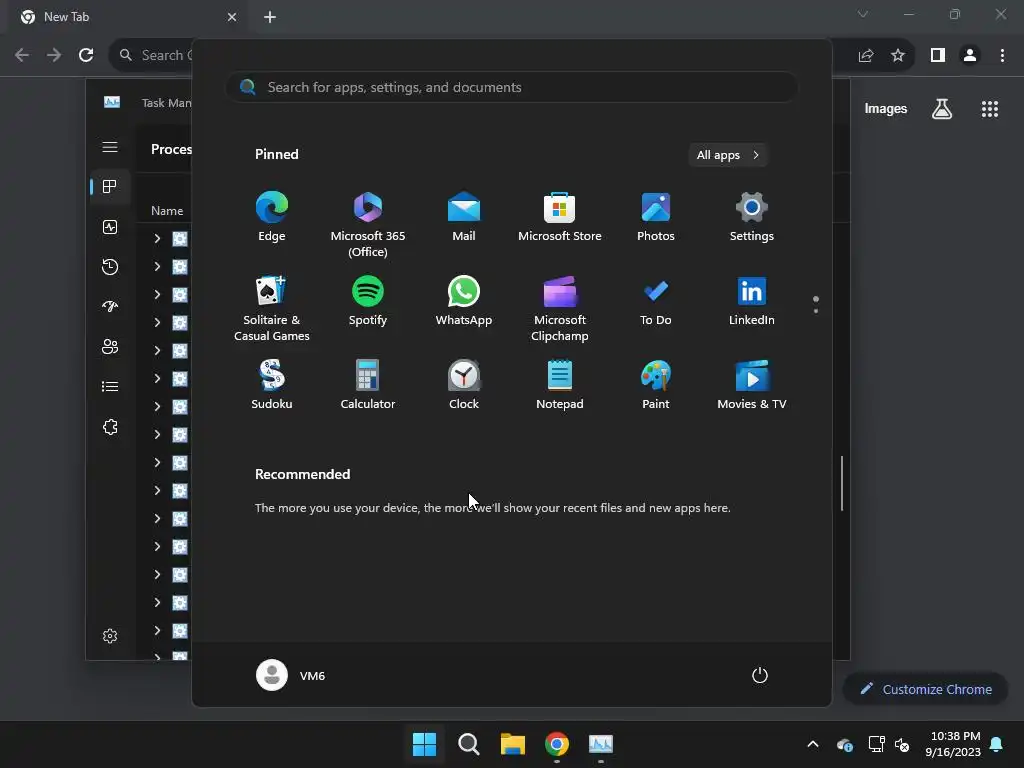Click the Windows Start button
Image resolution: width=1024 pixels, height=768 pixels.
tap(424, 744)
